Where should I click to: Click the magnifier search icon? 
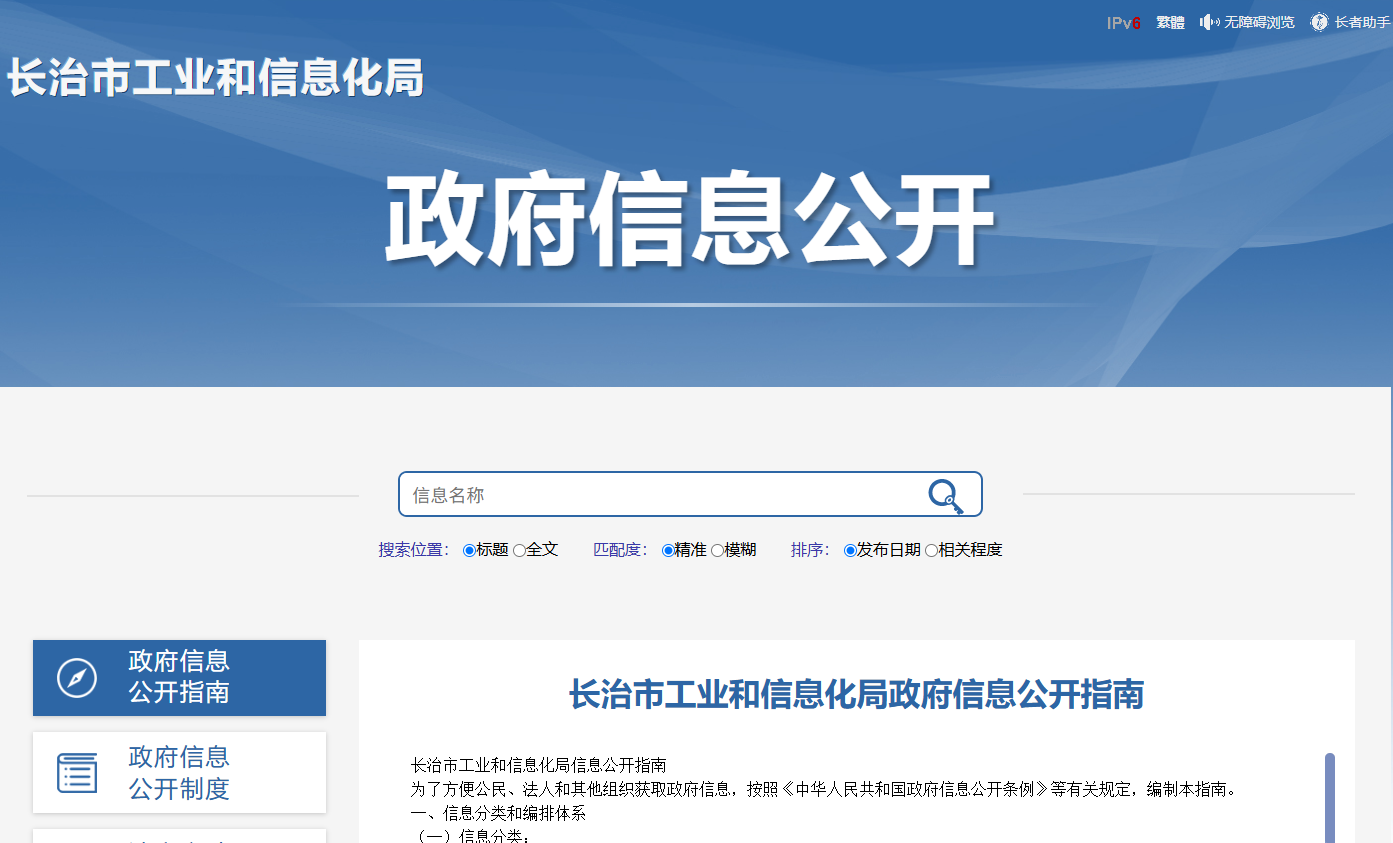945,496
